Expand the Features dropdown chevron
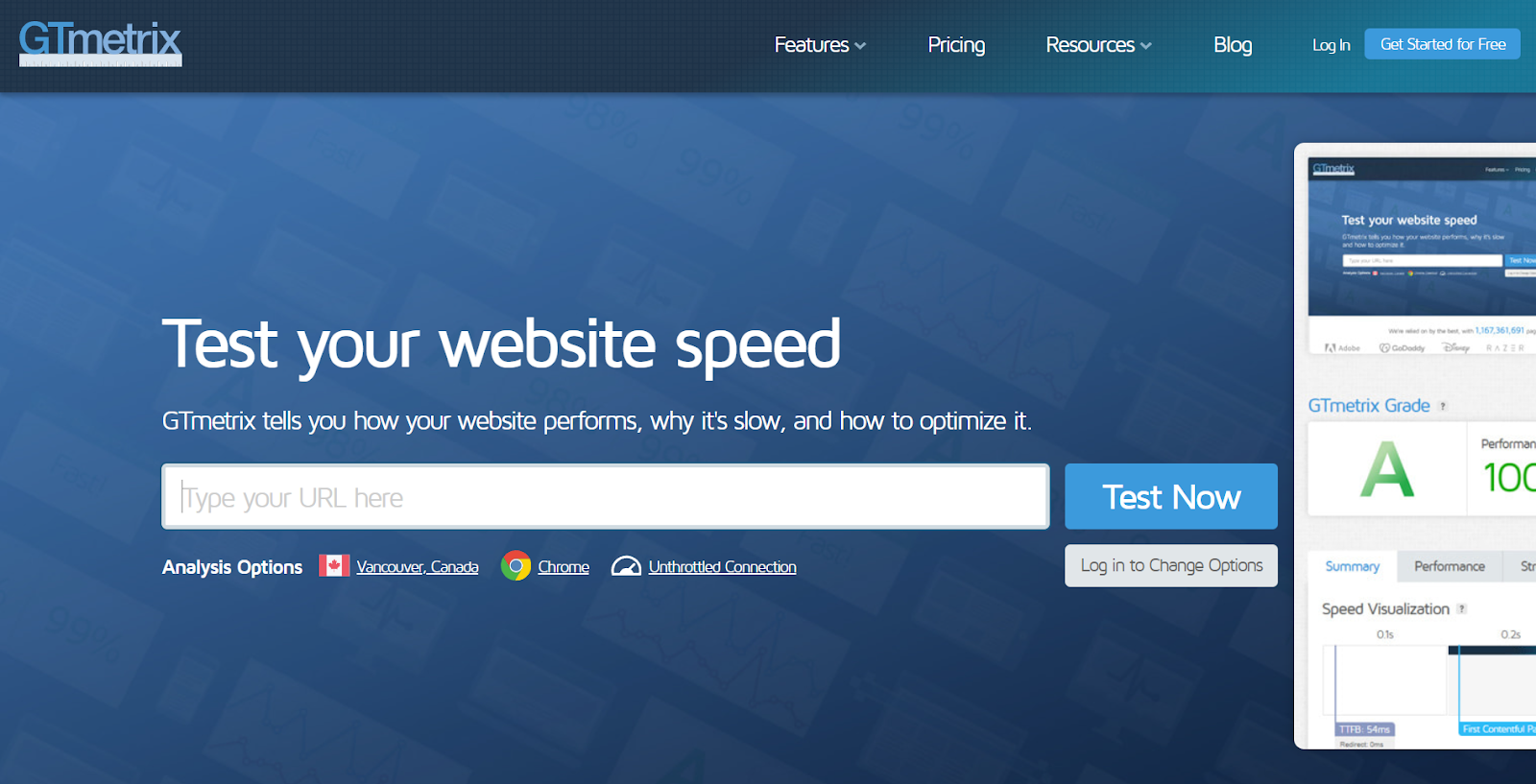Image resolution: width=1536 pixels, height=784 pixels. pyautogui.click(x=860, y=46)
